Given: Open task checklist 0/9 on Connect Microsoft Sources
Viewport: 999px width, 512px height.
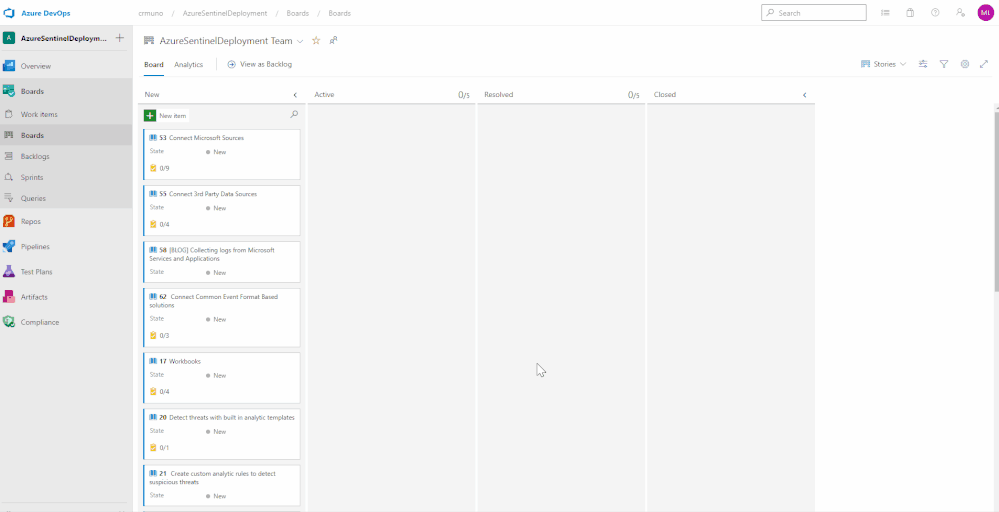Looking at the screenshot, I should click(x=159, y=169).
